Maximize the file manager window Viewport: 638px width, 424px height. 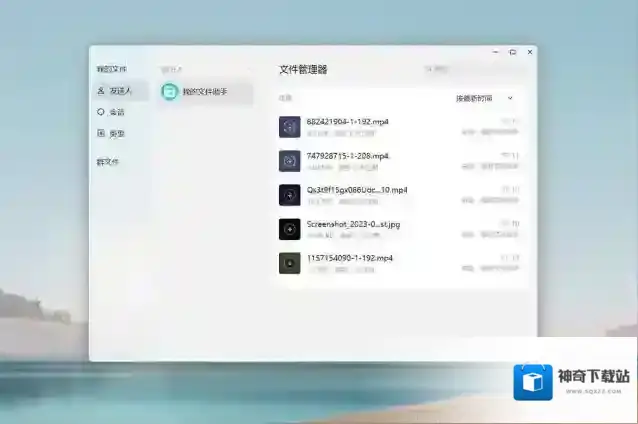512,51
